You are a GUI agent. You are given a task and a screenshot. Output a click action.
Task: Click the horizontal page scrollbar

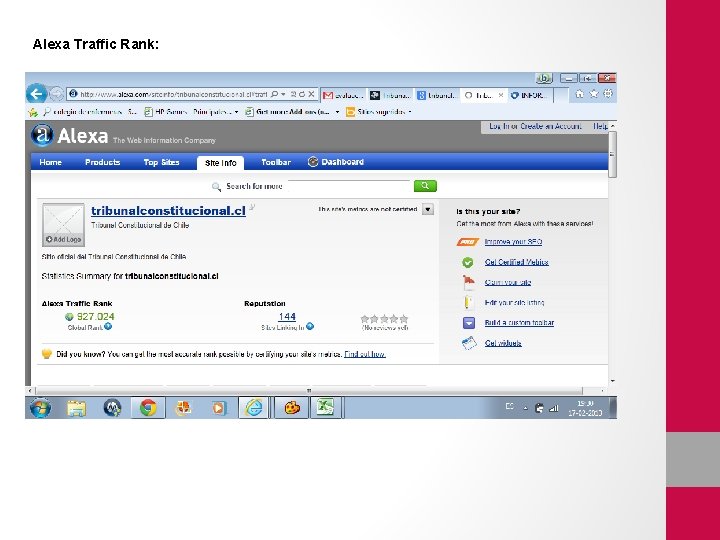(x=309, y=391)
